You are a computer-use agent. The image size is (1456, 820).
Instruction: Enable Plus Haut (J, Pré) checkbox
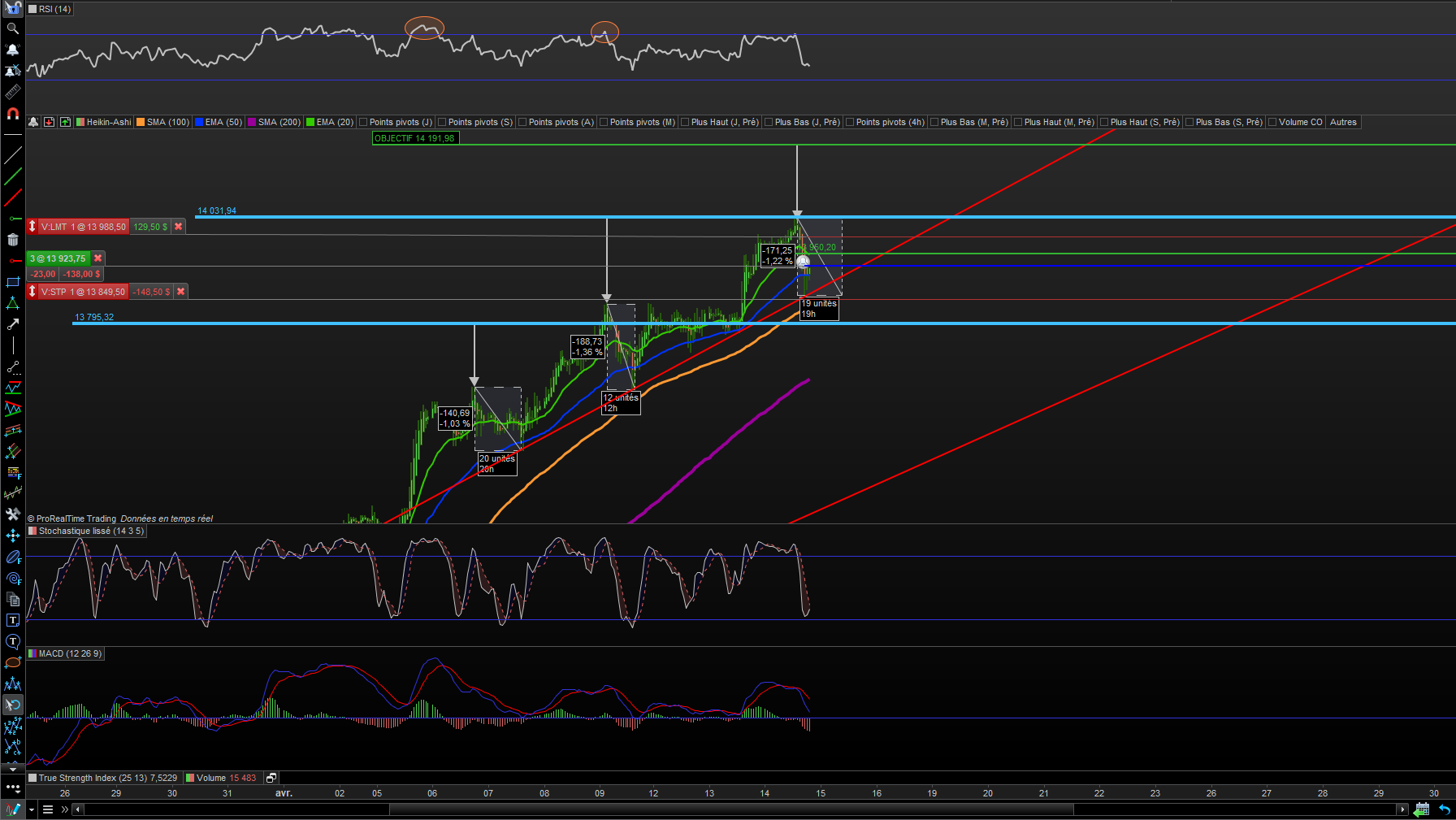pos(685,122)
